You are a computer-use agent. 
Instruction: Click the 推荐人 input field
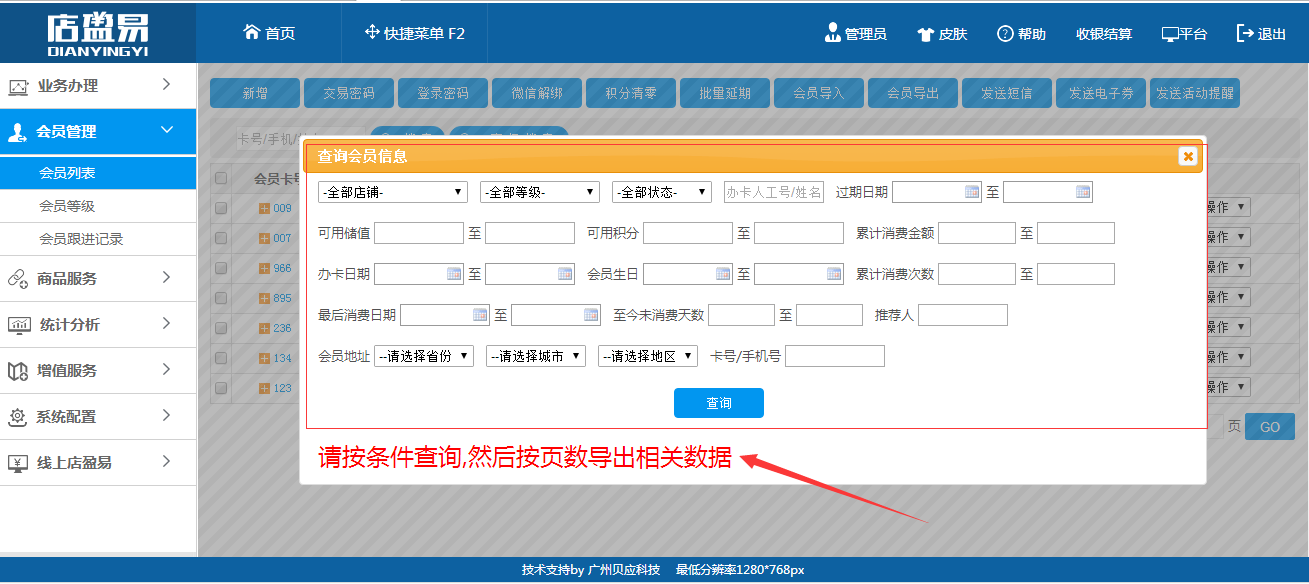tap(963, 315)
